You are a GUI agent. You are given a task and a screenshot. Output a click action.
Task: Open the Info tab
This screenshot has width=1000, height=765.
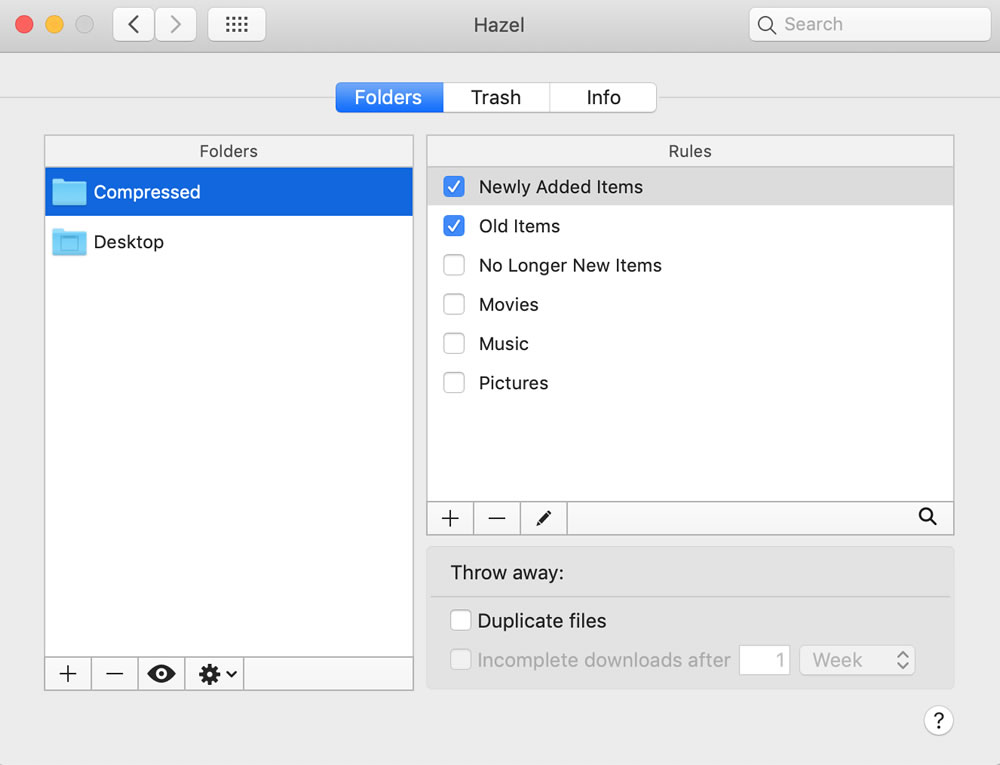pyautogui.click(x=603, y=98)
